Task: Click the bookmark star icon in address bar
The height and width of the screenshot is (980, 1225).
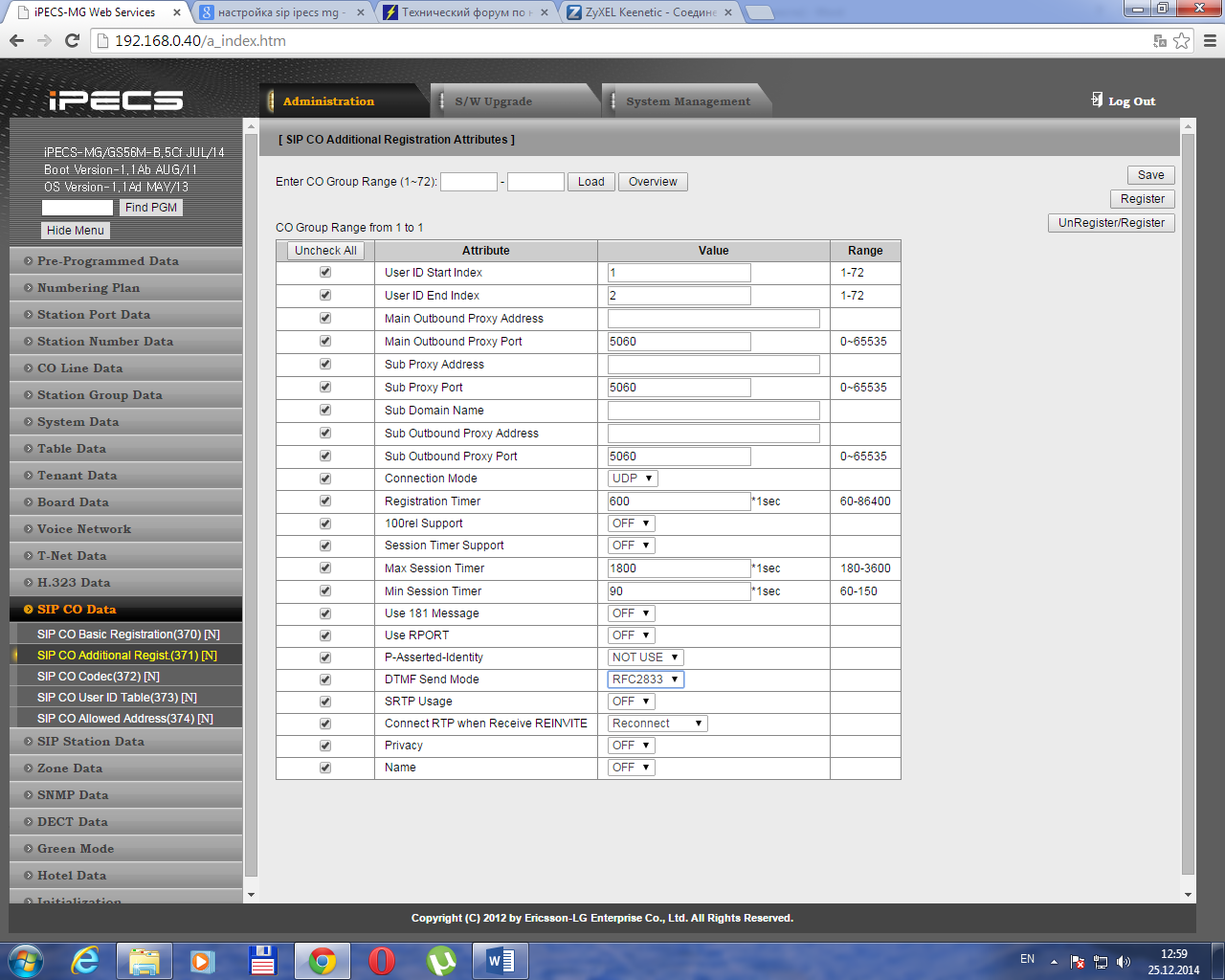Action: [1182, 40]
